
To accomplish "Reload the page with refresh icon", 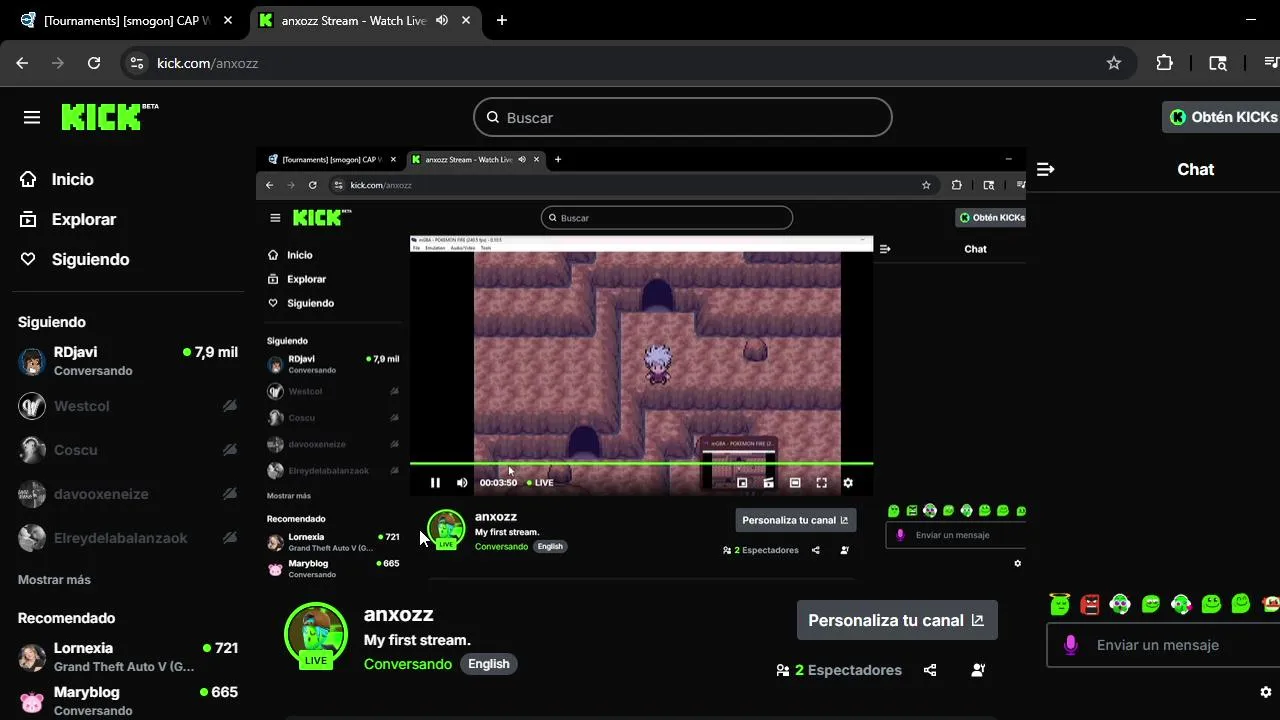I will 94,63.
